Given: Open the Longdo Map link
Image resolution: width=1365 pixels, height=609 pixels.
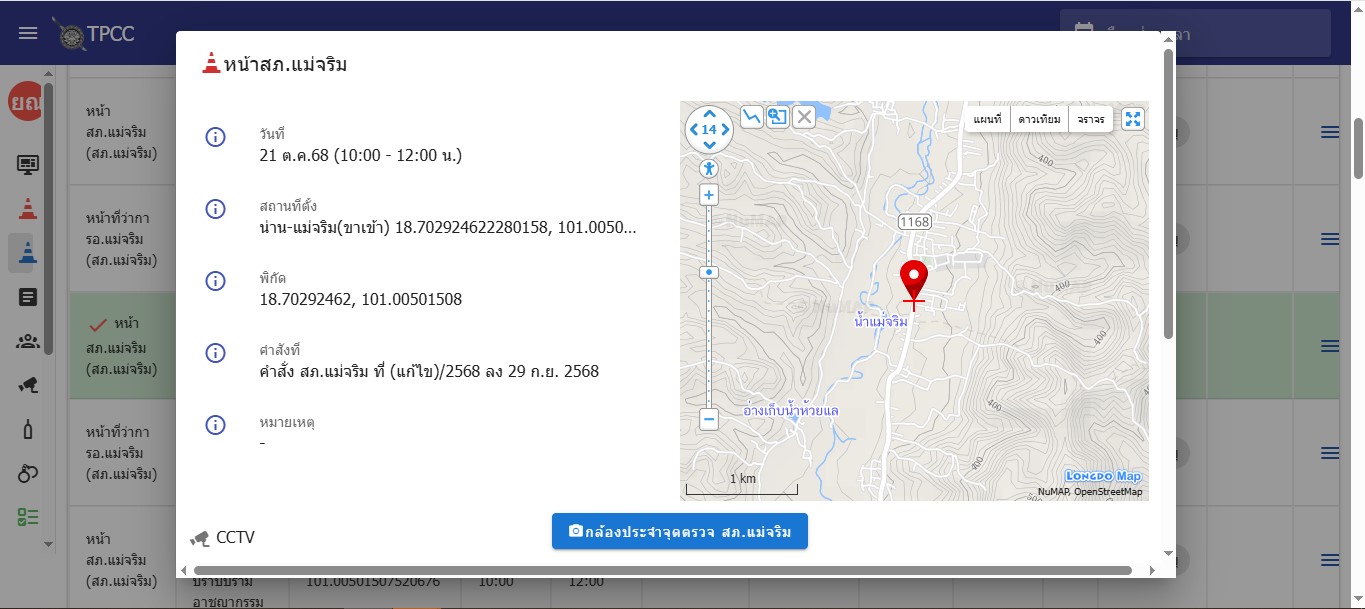Looking at the screenshot, I should coord(1103,476).
